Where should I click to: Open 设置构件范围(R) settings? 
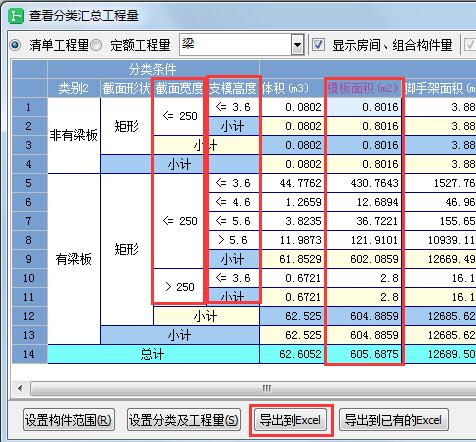(69, 420)
